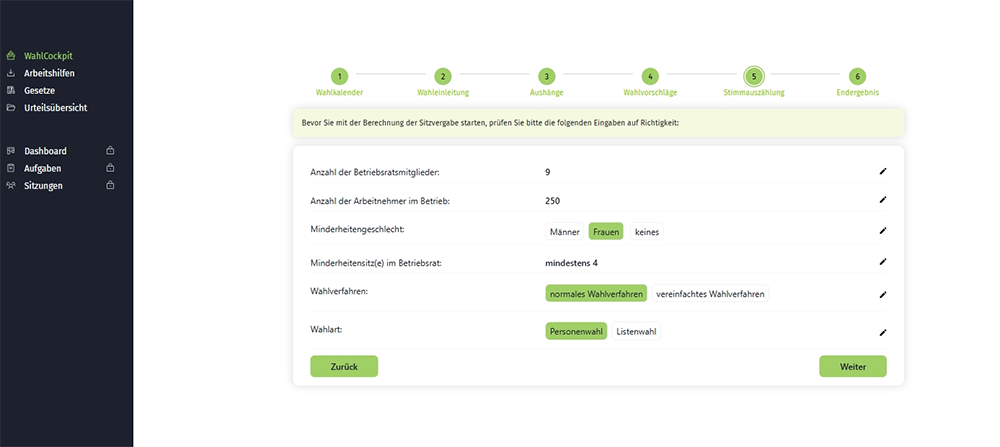Choose keines for Minderheitengeschlecht

click(646, 231)
